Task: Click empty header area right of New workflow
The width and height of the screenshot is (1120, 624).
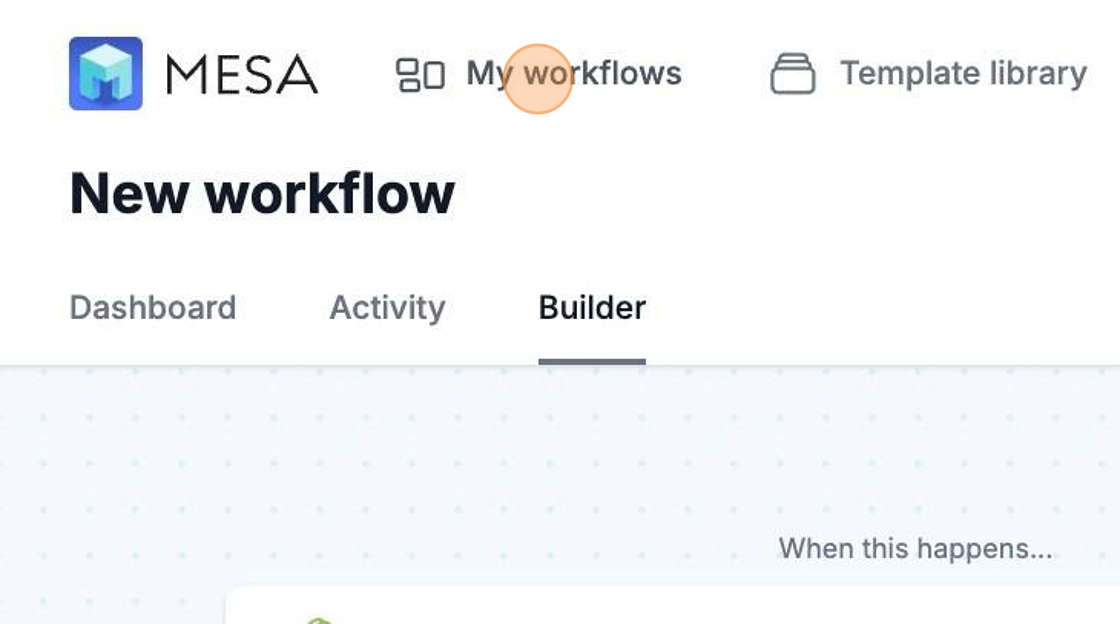Action: pos(780,193)
